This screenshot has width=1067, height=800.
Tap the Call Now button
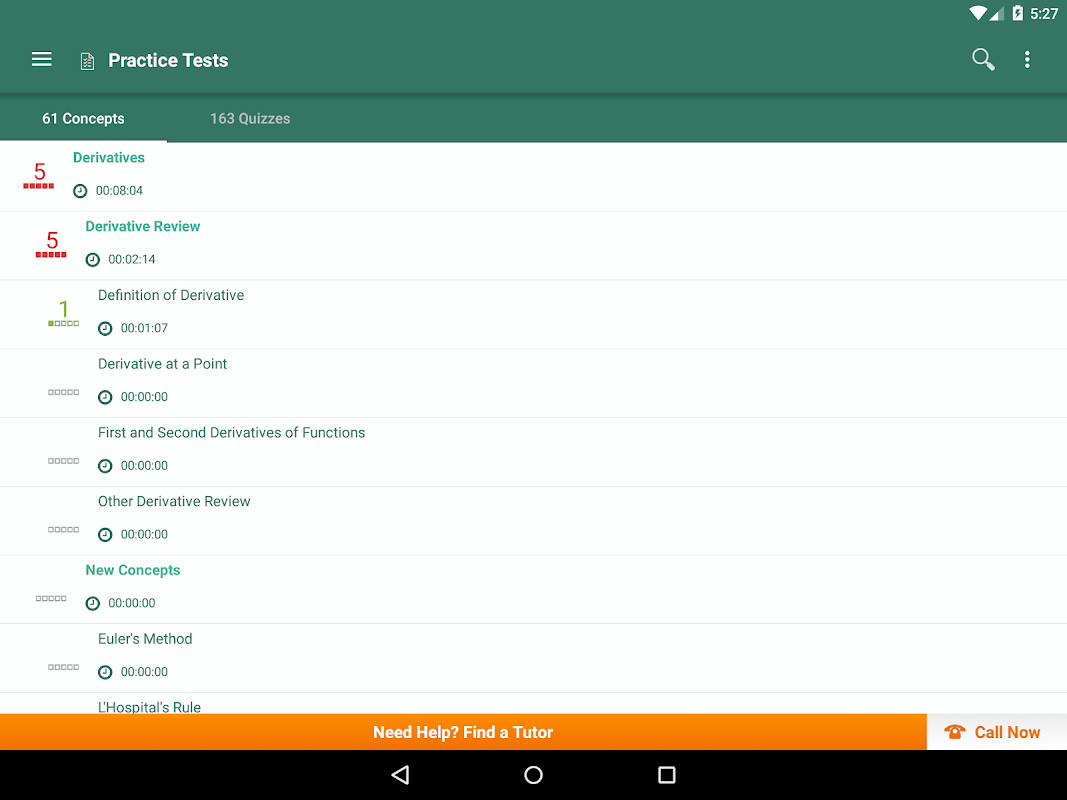click(x=997, y=732)
